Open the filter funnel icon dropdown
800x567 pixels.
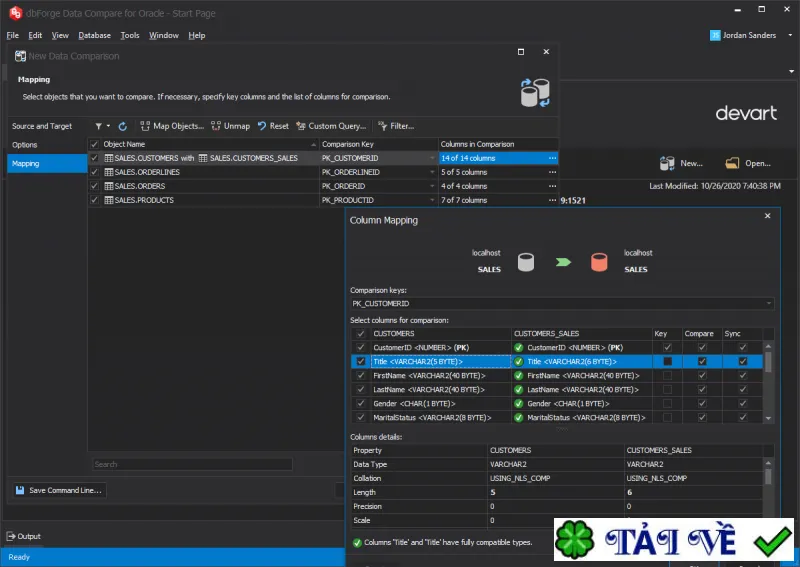102,126
